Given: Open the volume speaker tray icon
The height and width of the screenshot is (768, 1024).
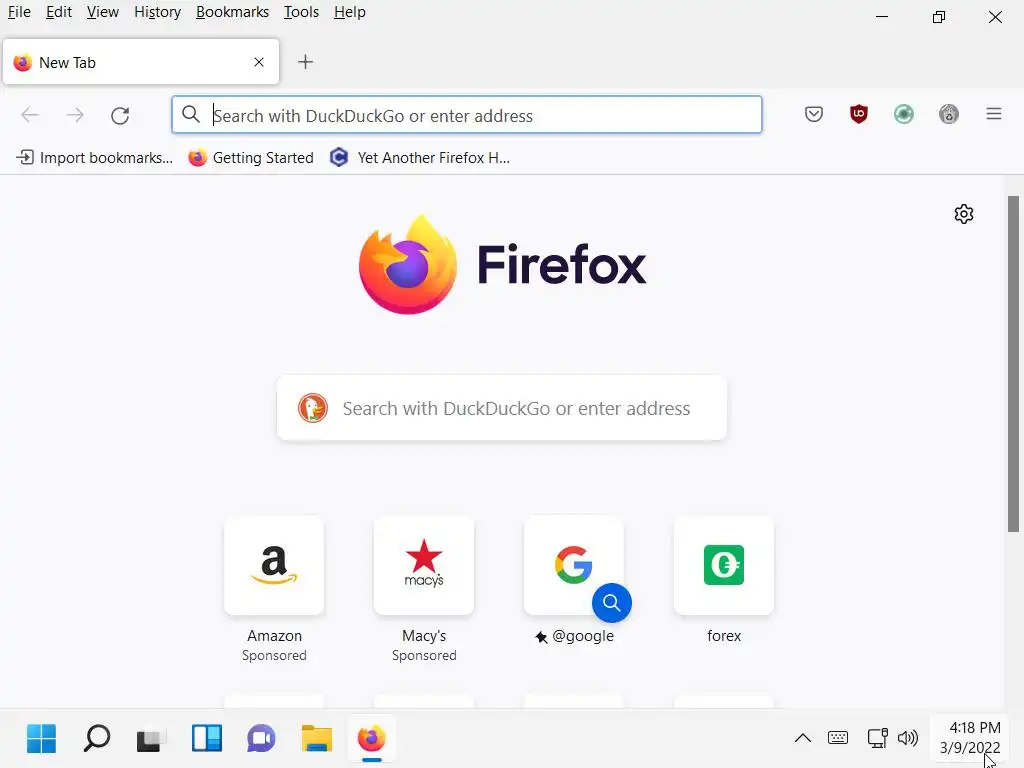Looking at the screenshot, I should tap(908, 738).
